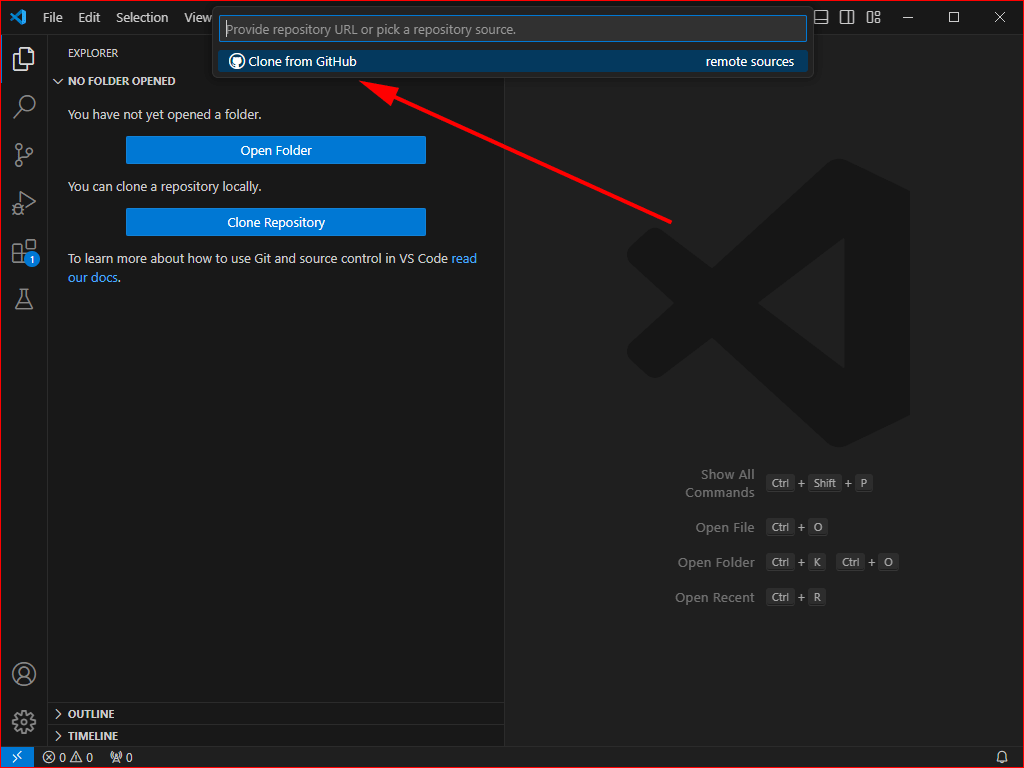Click the ports forwarded status item

(121, 757)
